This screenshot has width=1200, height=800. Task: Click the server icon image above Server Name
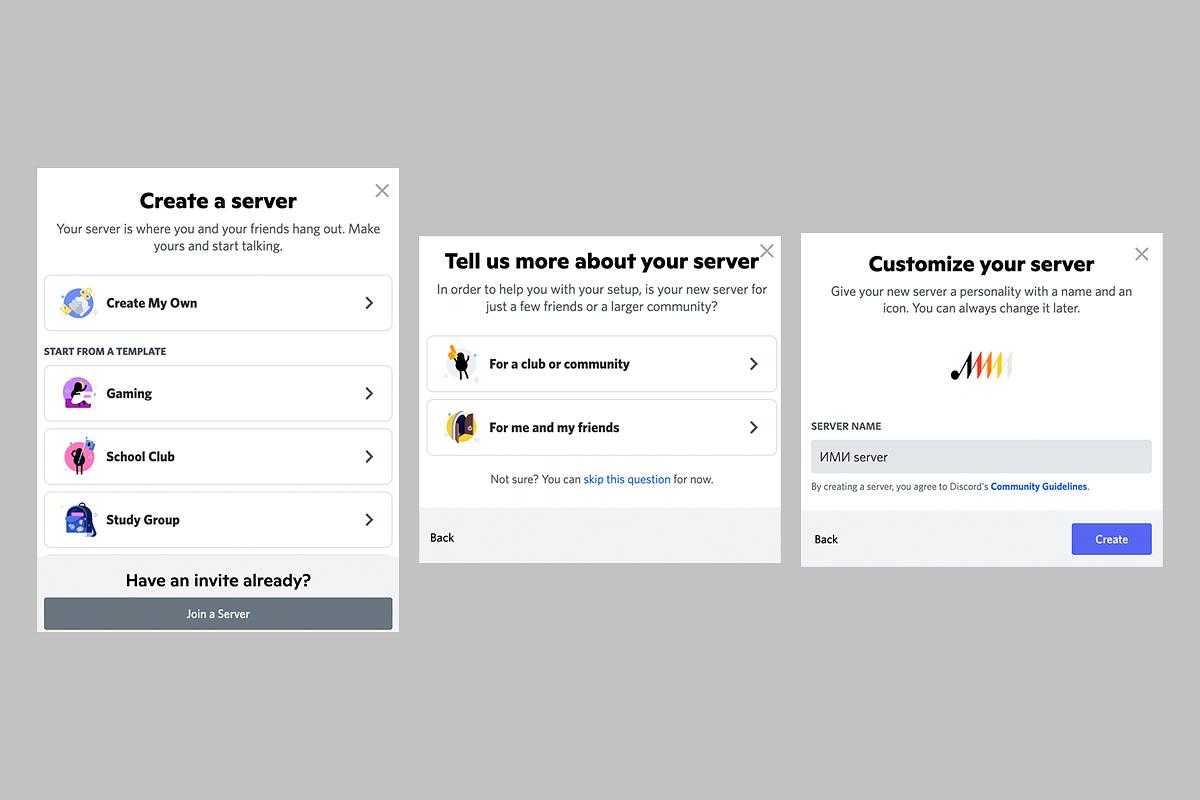tap(981, 366)
